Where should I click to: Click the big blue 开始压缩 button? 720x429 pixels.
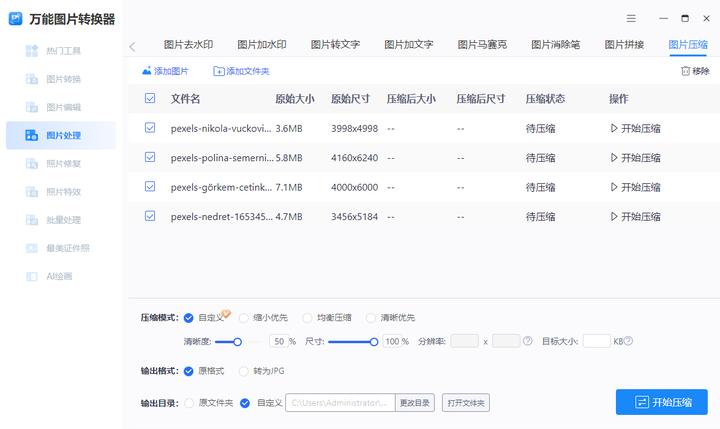point(662,402)
